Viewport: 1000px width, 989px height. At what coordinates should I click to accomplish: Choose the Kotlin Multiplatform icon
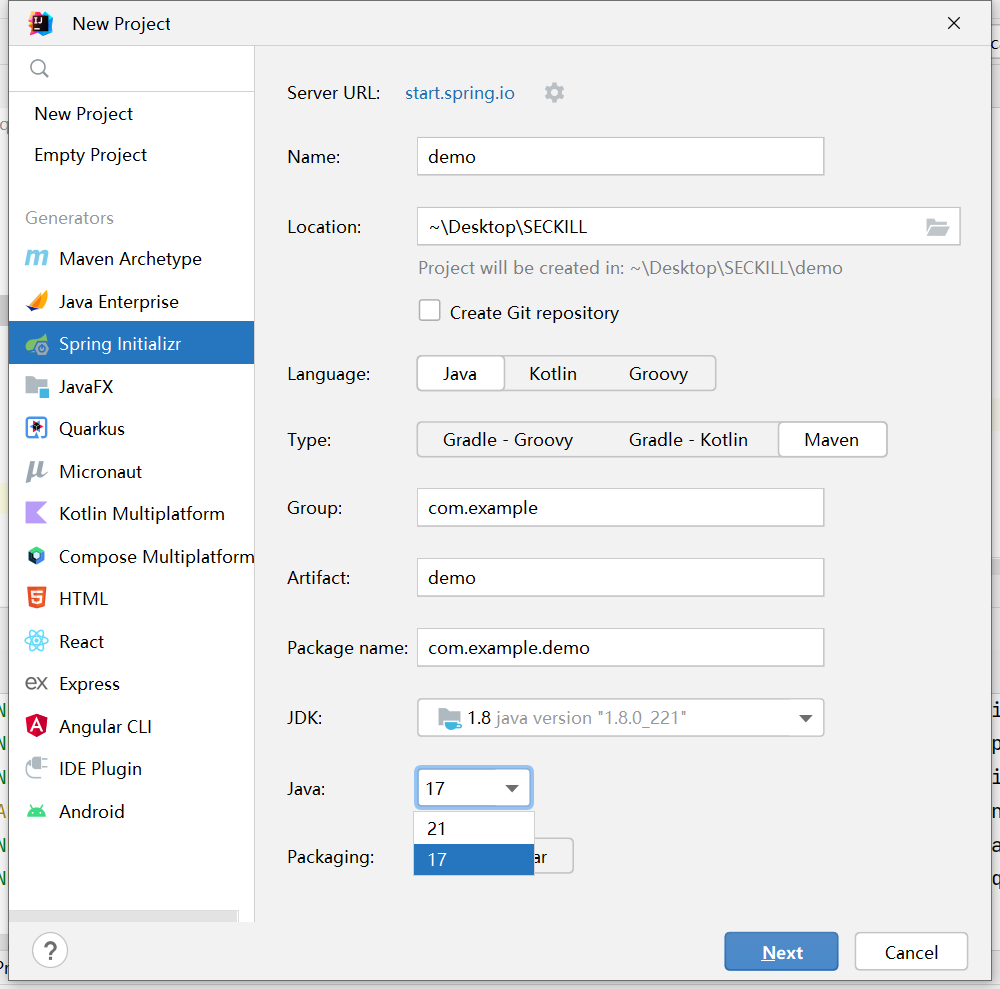pos(37,514)
